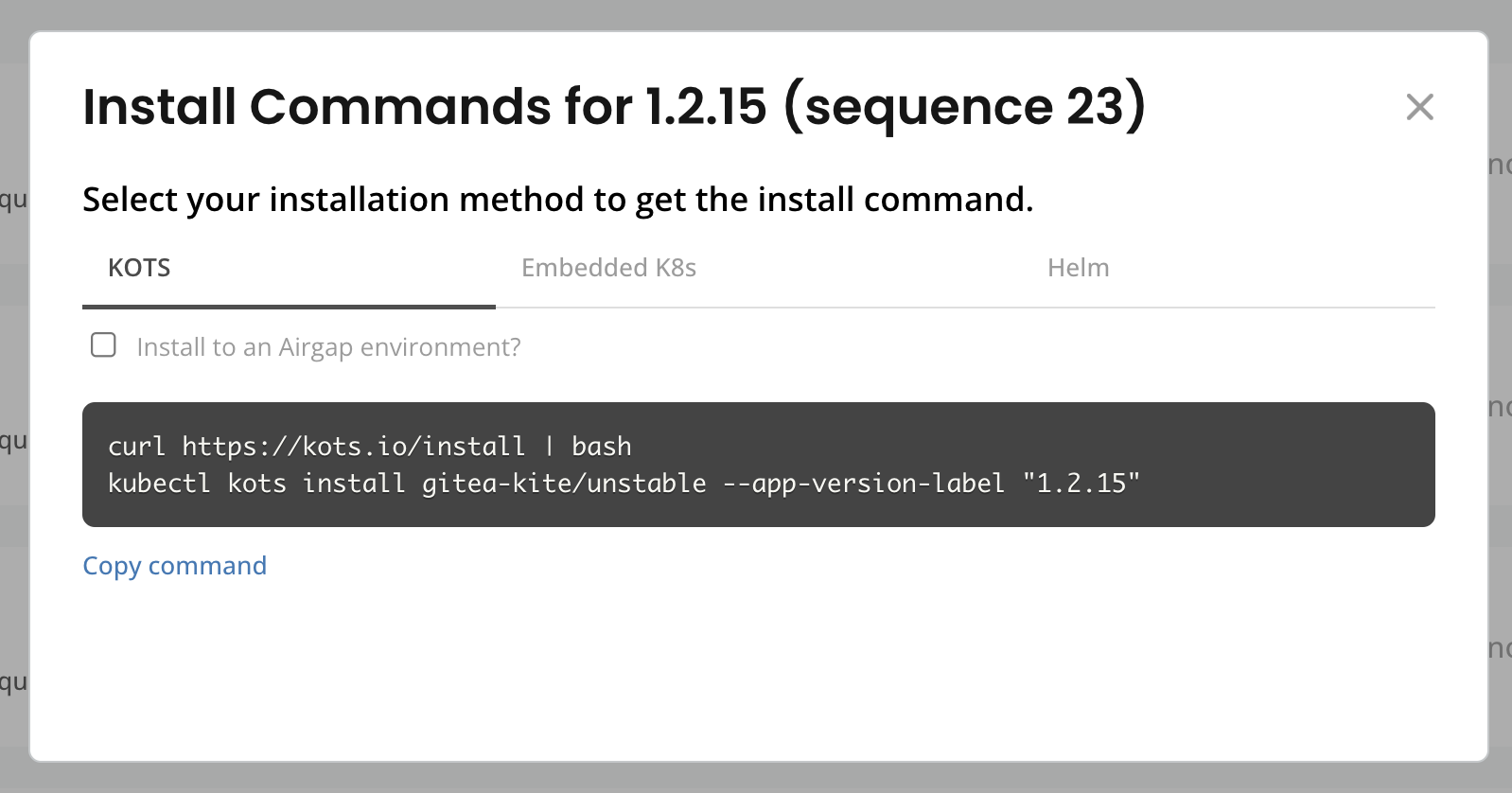Click the word bash in command
Image resolution: width=1512 pixels, height=793 pixels.
coord(601,446)
